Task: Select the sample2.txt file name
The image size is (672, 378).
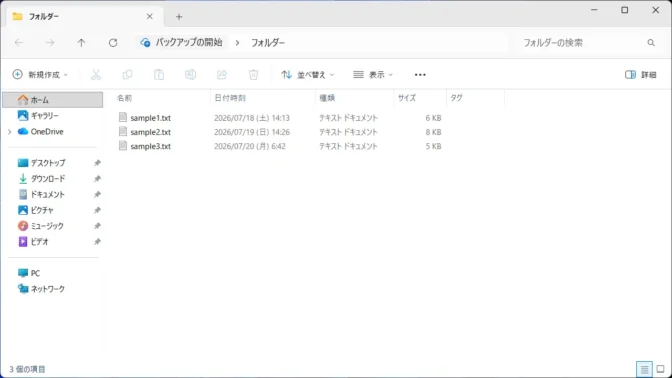Action: (150, 132)
